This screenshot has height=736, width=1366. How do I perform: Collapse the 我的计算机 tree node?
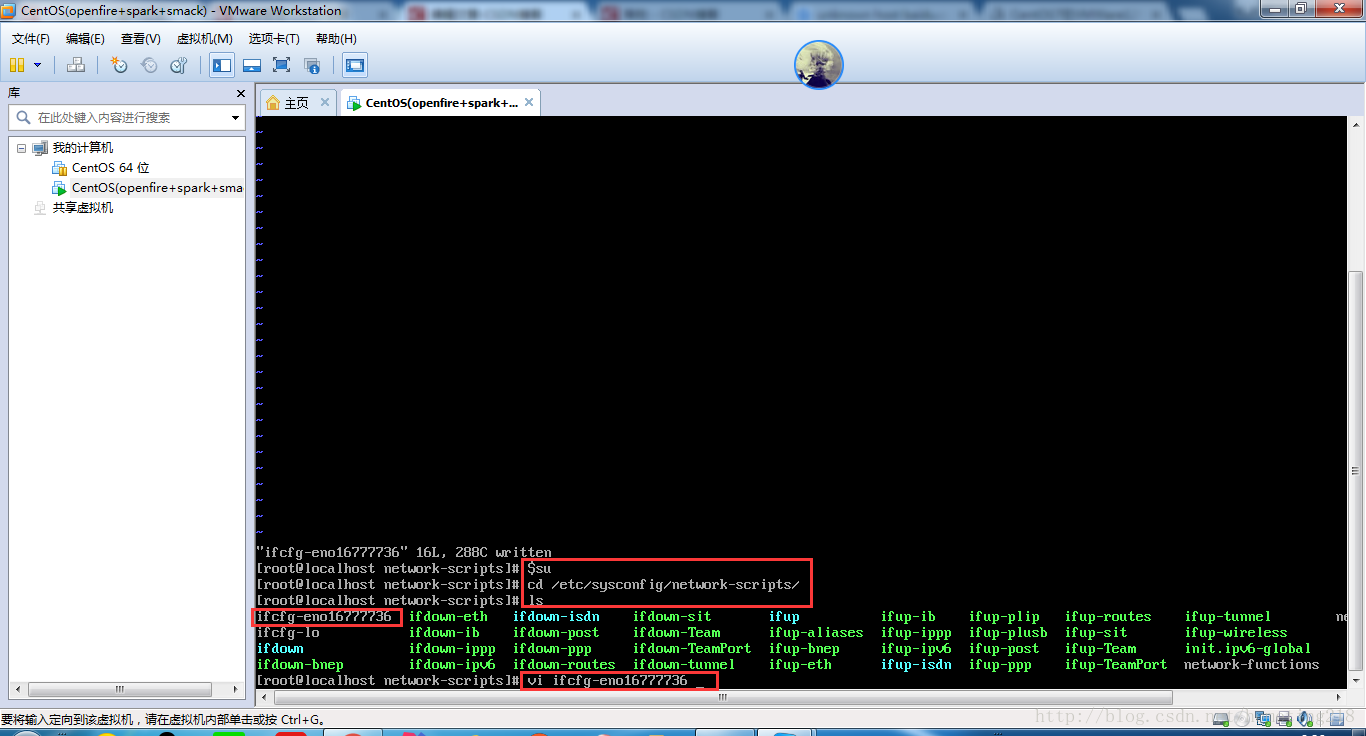pyautogui.click(x=21, y=148)
